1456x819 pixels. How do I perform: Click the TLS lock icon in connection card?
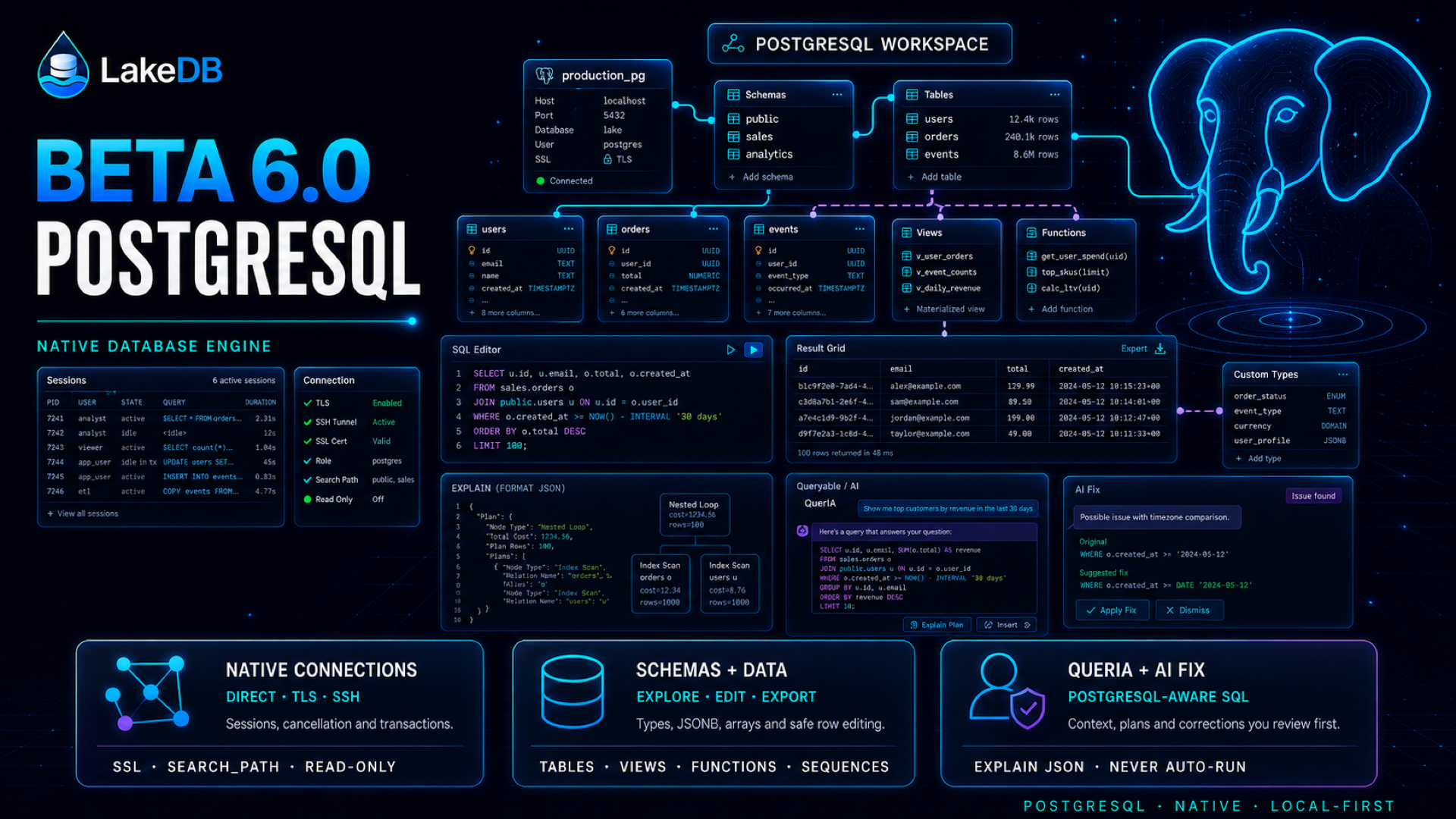[607, 159]
